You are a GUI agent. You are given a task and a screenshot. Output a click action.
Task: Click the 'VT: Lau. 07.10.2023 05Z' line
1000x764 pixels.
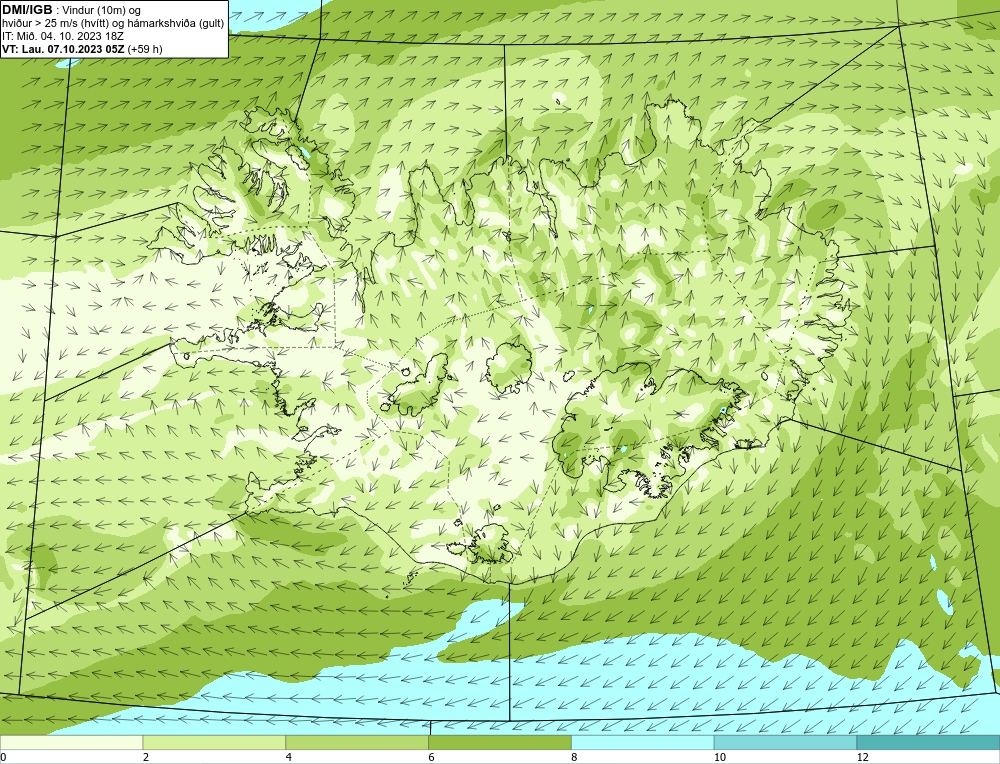point(63,49)
